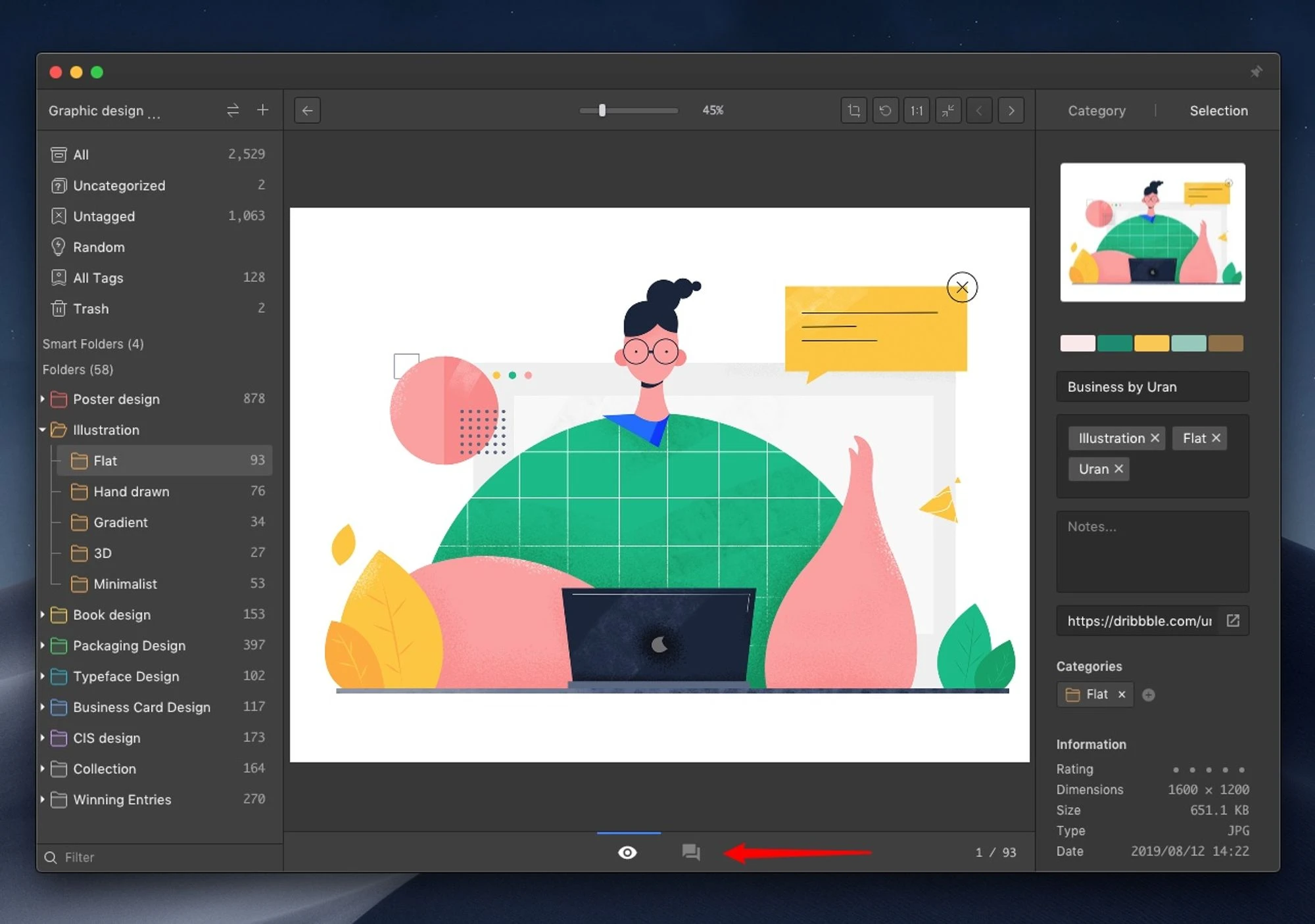The width and height of the screenshot is (1315, 924).
Task: Expand the Poster design folder
Action: (43, 399)
